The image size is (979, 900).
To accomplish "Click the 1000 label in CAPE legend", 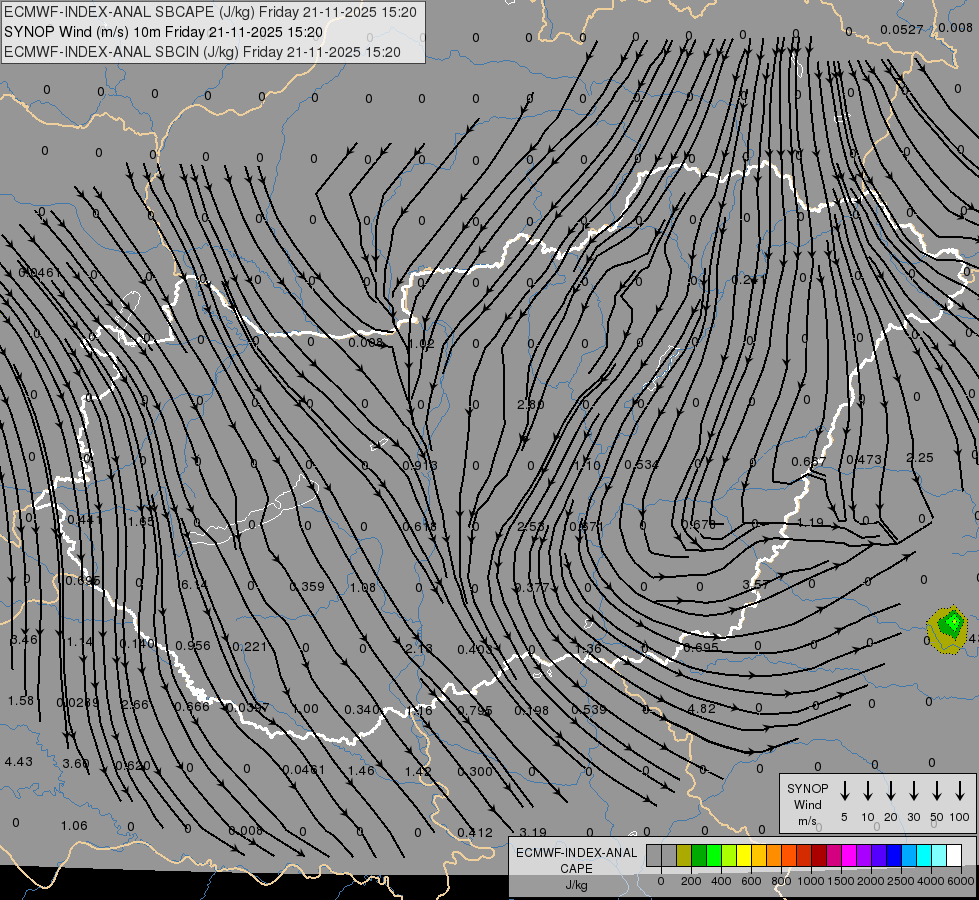I will click(810, 881).
